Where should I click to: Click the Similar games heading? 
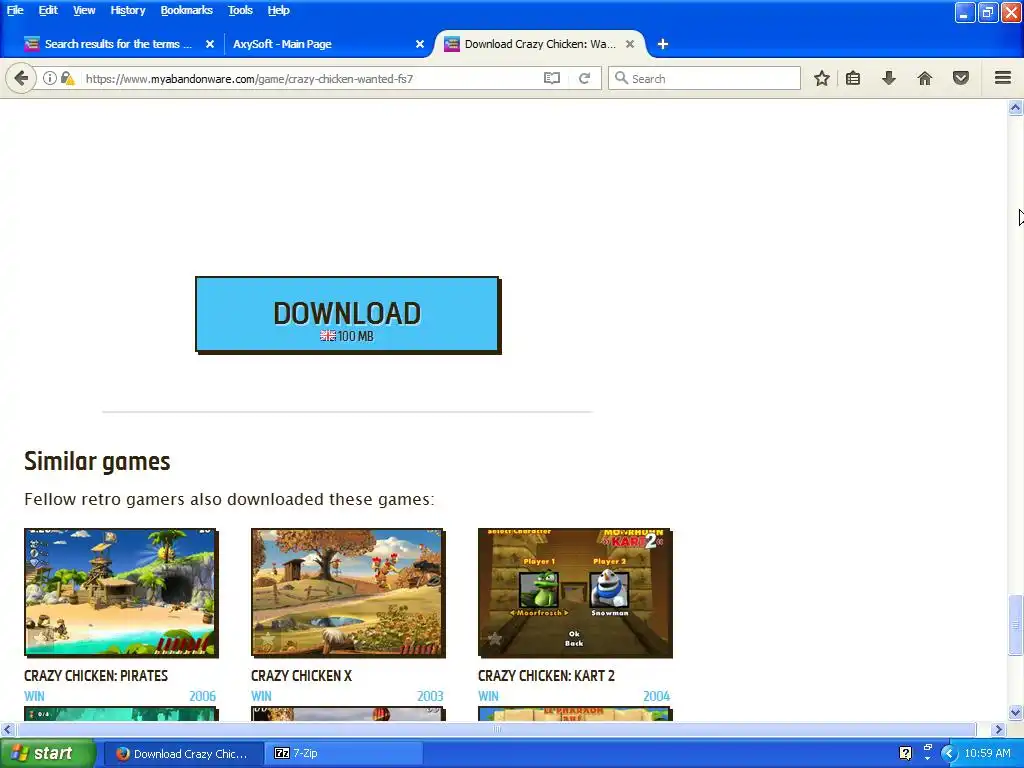pyautogui.click(x=97, y=462)
